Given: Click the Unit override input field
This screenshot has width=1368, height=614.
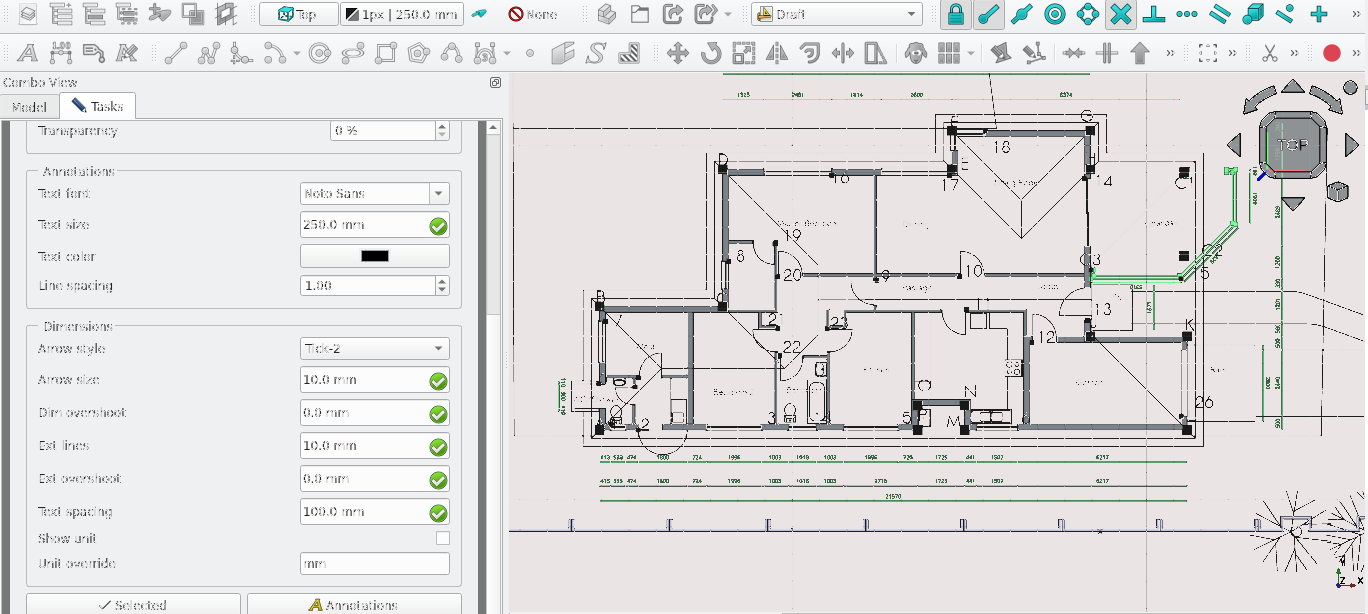Looking at the screenshot, I should pyautogui.click(x=374, y=564).
